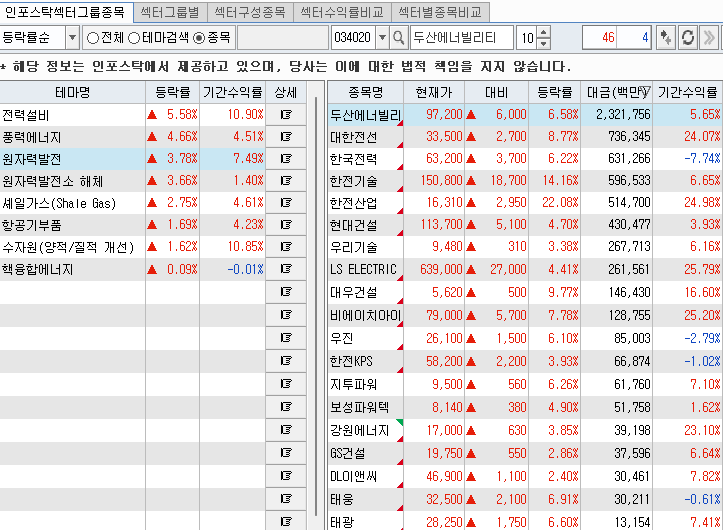Screen dimensions: 723x530
Task: Open the 등락률순 sort dropdown
Action: click(x=72, y=37)
